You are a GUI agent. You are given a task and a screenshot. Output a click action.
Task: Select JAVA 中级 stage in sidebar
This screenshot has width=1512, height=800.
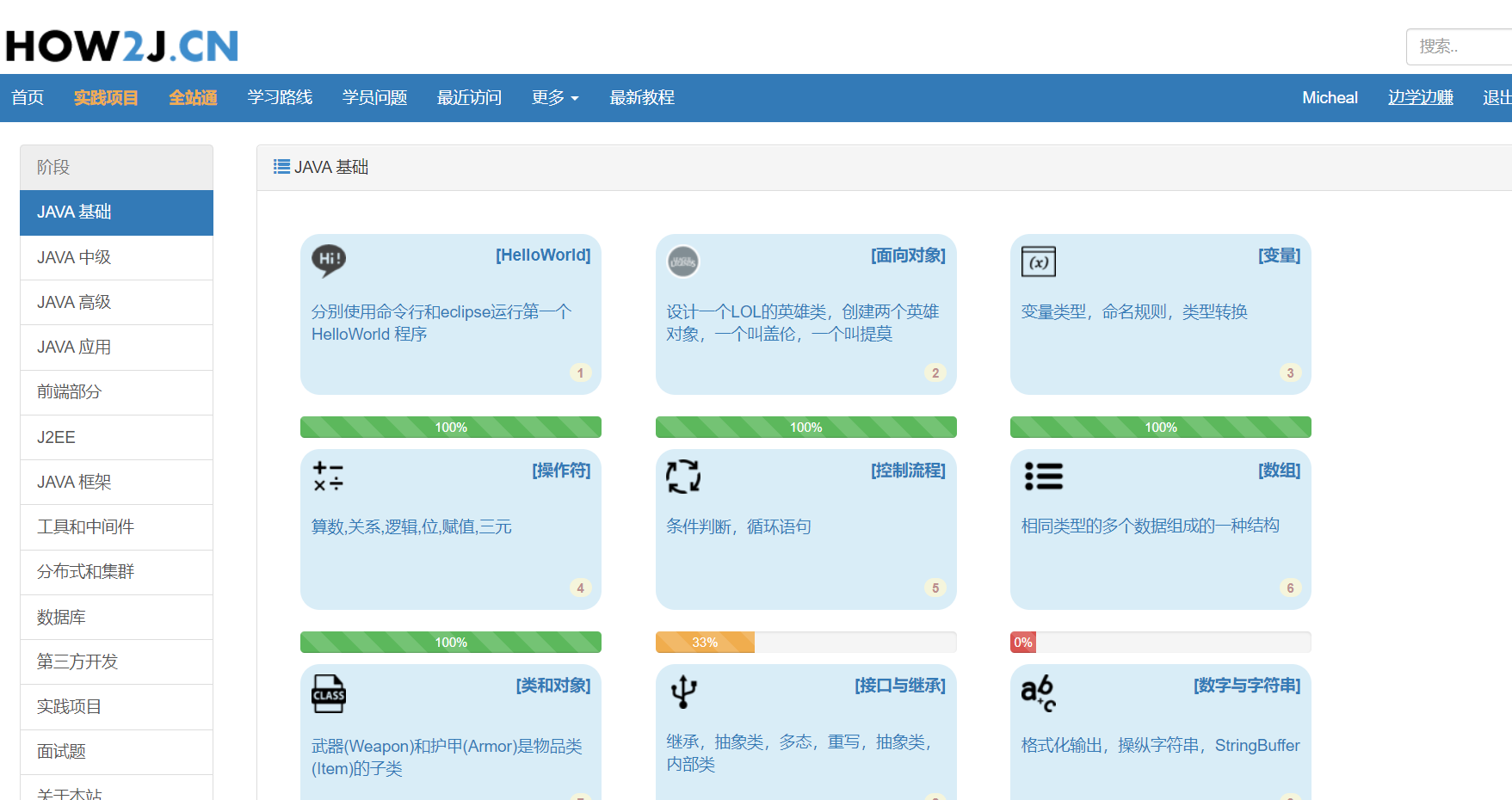tap(116, 257)
